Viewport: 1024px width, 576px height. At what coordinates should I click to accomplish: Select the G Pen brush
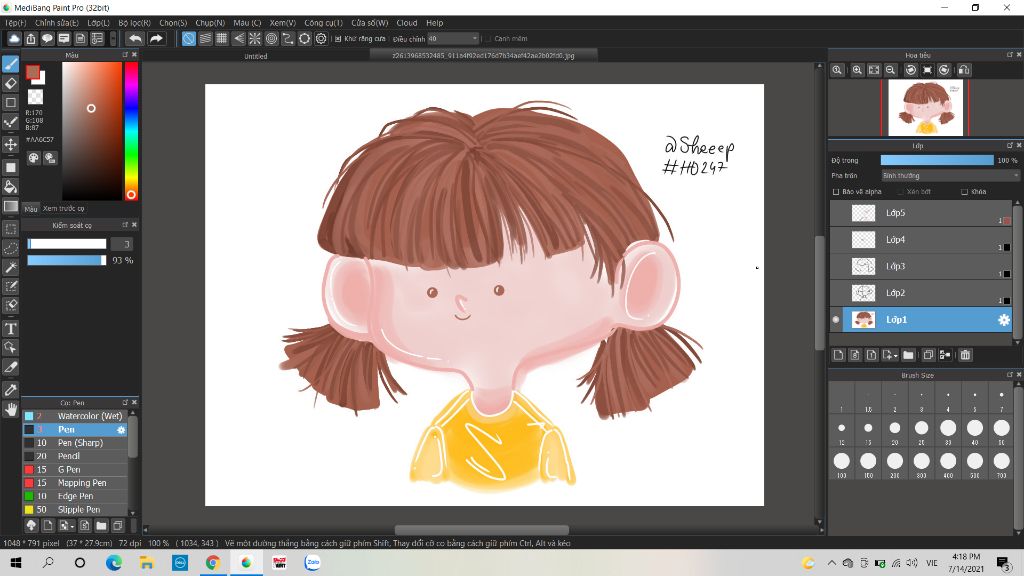coord(75,470)
